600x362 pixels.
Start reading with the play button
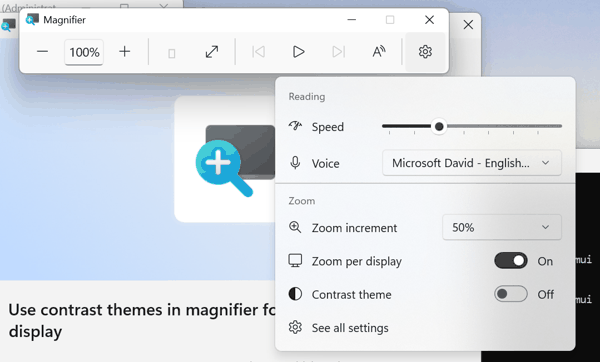click(x=298, y=52)
